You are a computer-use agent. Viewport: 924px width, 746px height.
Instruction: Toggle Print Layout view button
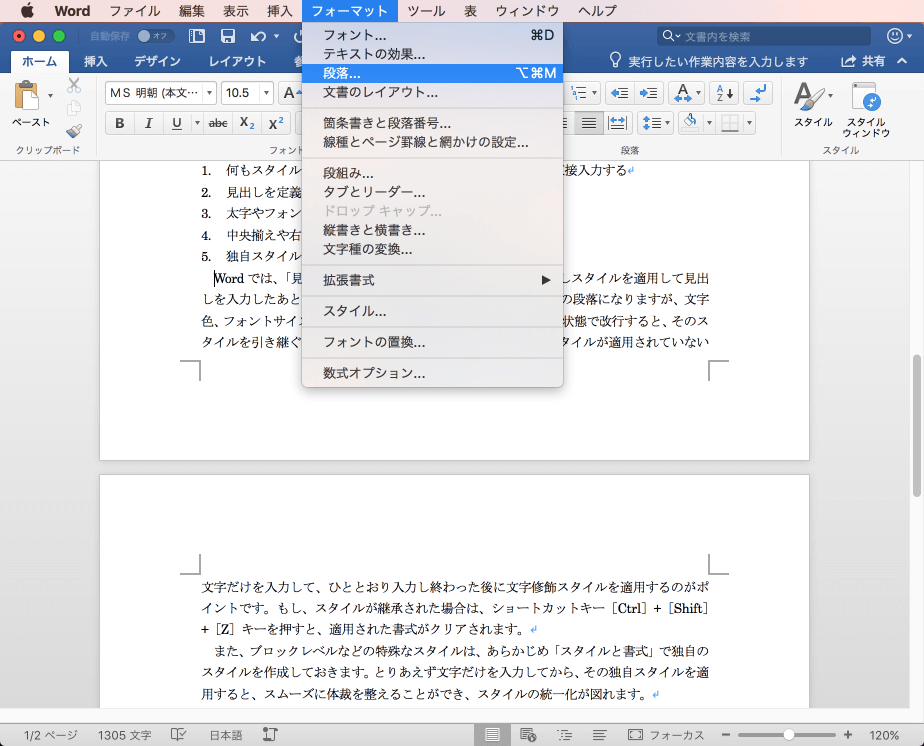click(x=492, y=735)
